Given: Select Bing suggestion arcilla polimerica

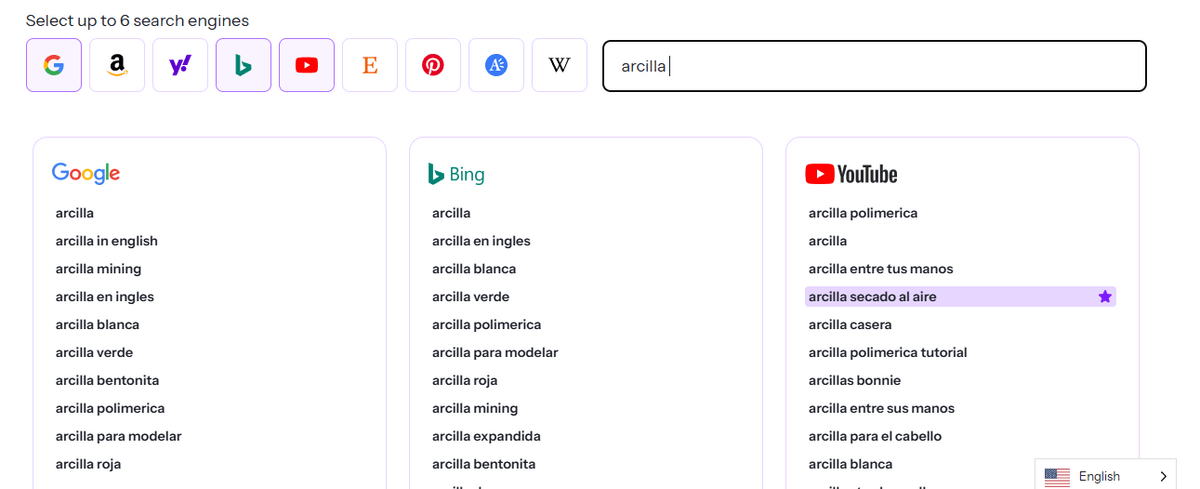Looking at the screenshot, I should coord(487,325).
